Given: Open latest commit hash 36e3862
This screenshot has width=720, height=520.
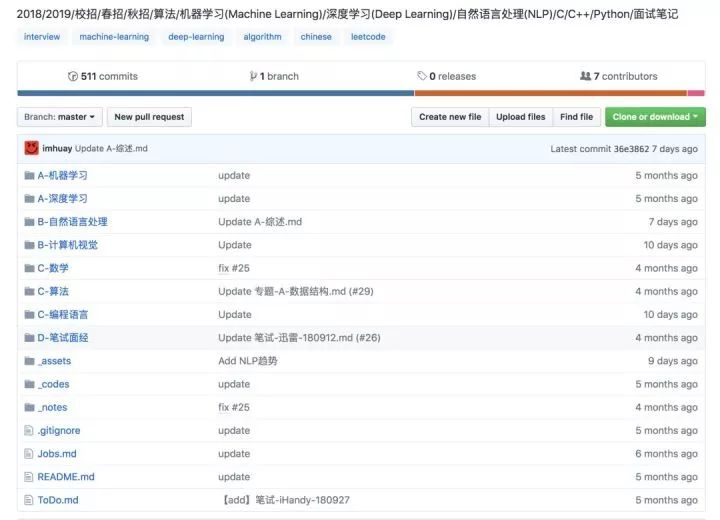Looking at the screenshot, I should click(x=631, y=149).
